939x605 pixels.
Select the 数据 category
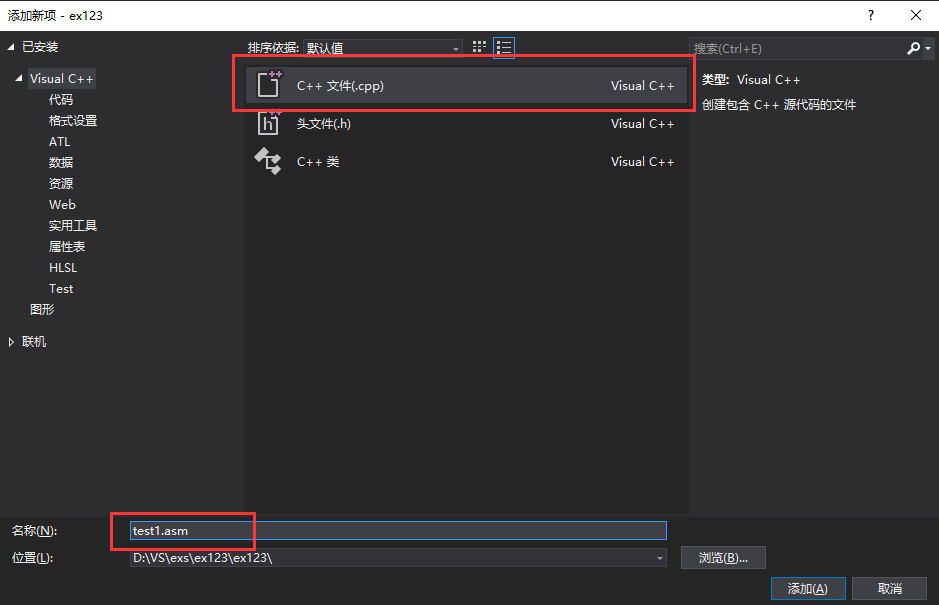[x=60, y=162]
